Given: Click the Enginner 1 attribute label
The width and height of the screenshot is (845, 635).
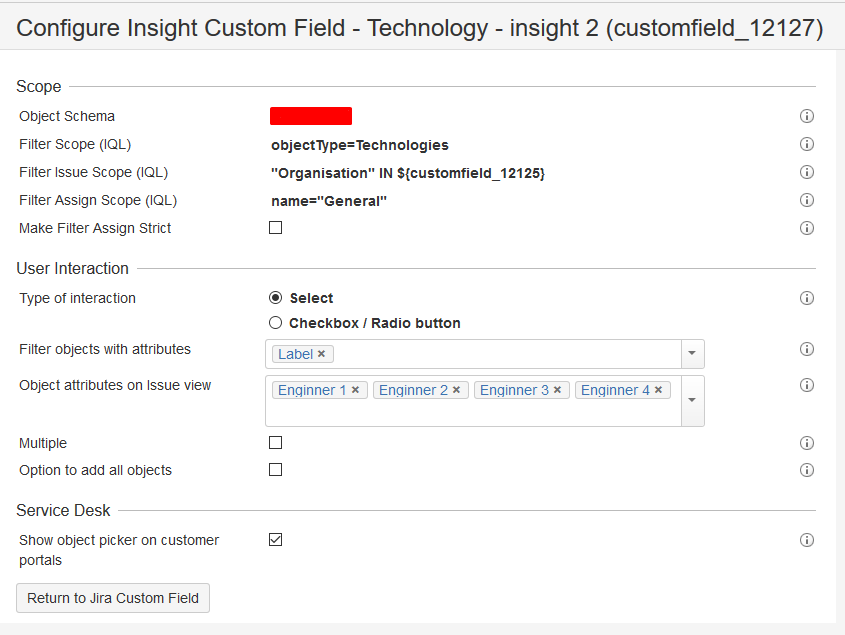Looking at the screenshot, I should pos(312,390).
